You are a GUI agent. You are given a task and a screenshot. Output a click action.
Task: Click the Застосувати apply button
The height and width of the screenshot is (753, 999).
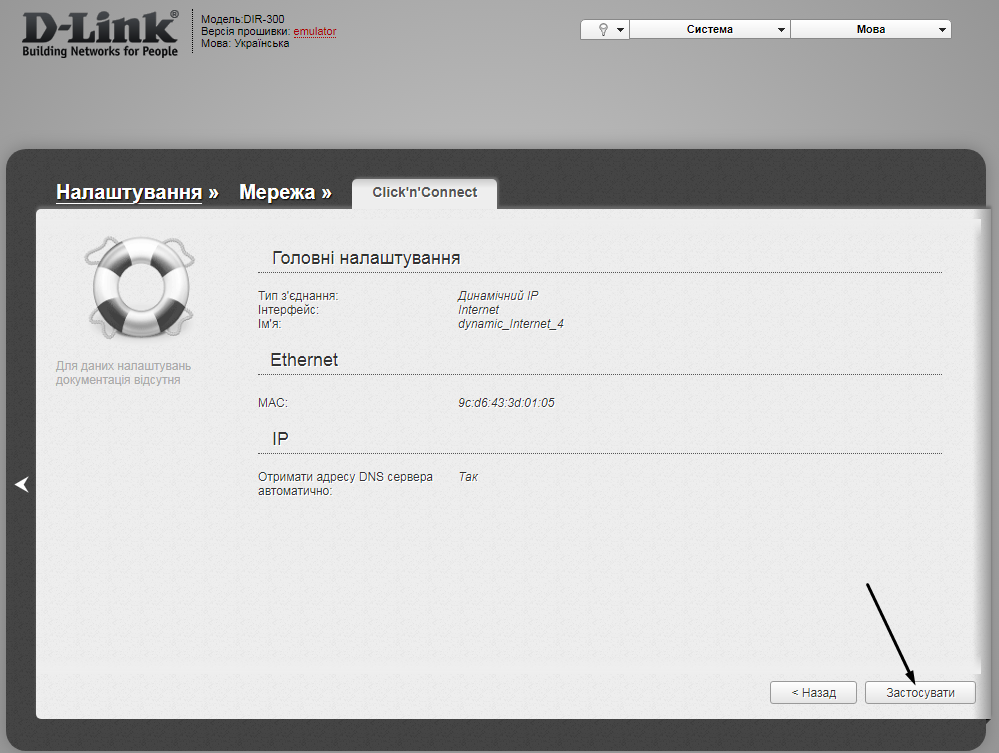(x=920, y=692)
